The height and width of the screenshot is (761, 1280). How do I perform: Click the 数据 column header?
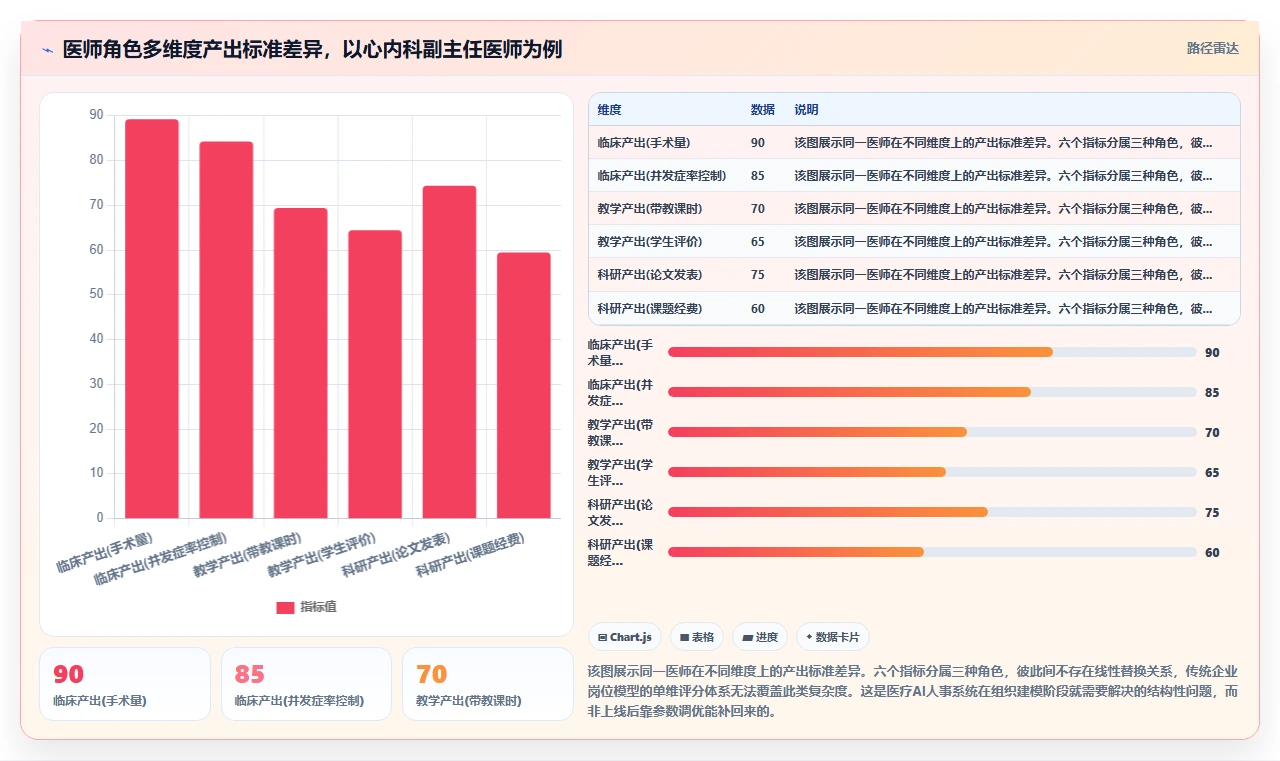click(x=762, y=110)
